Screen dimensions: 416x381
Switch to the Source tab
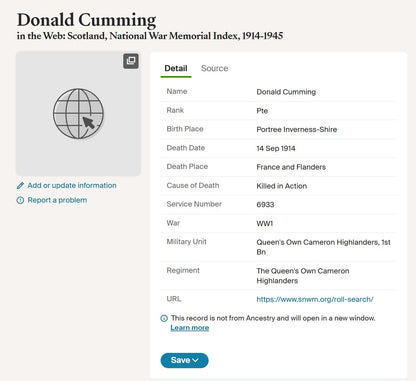coord(215,68)
